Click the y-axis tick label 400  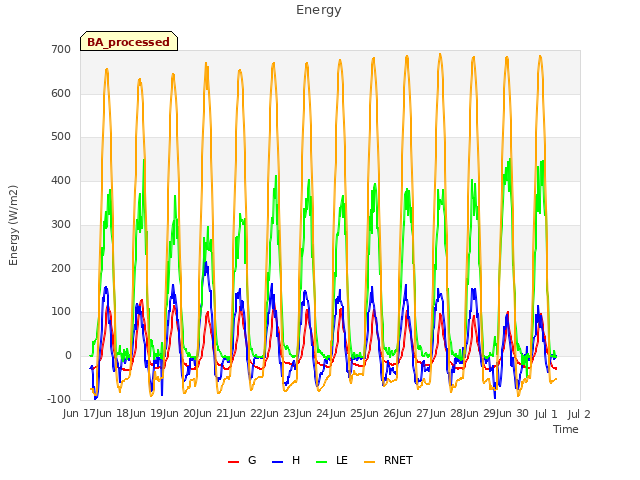point(61,180)
